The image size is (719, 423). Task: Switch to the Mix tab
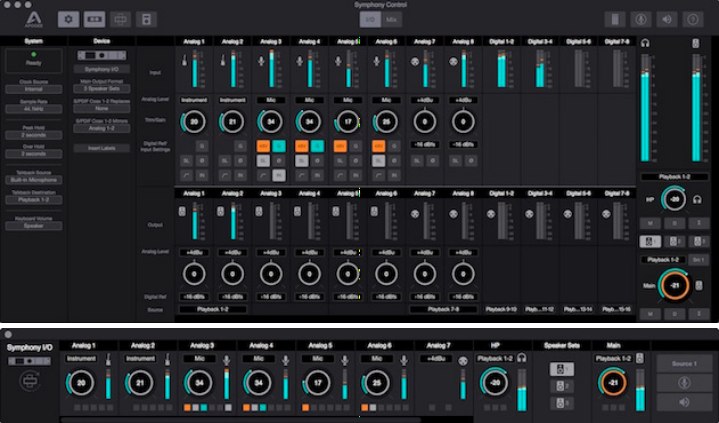(391, 20)
